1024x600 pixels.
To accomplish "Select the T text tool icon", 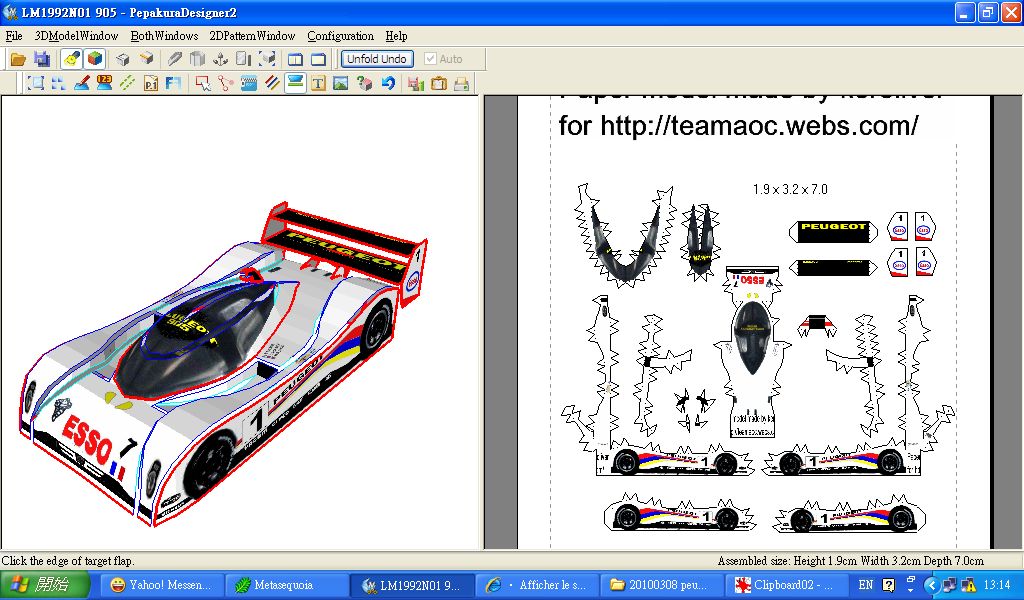I will (318, 83).
